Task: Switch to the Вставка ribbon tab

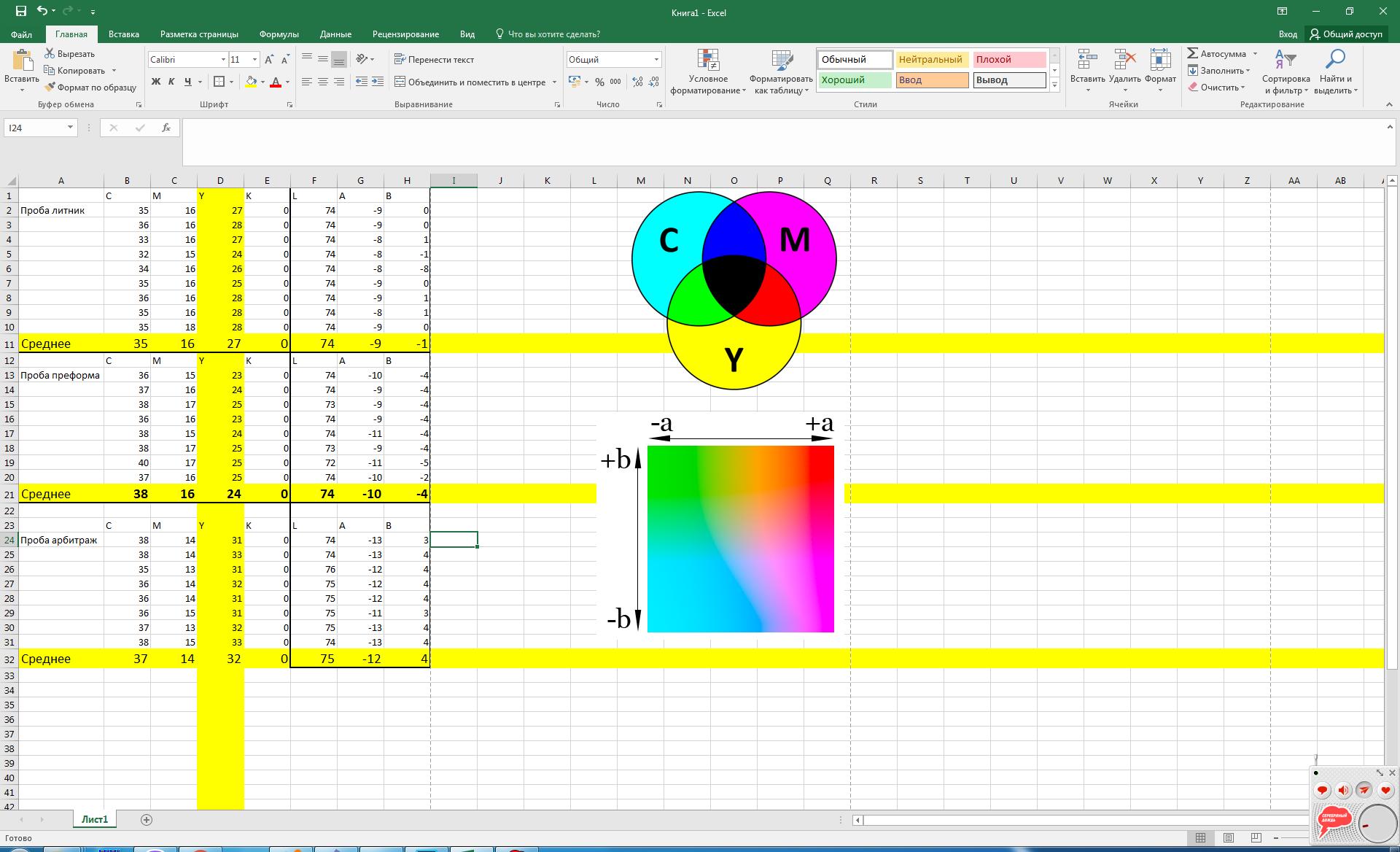Action: click(x=123, y=34)
